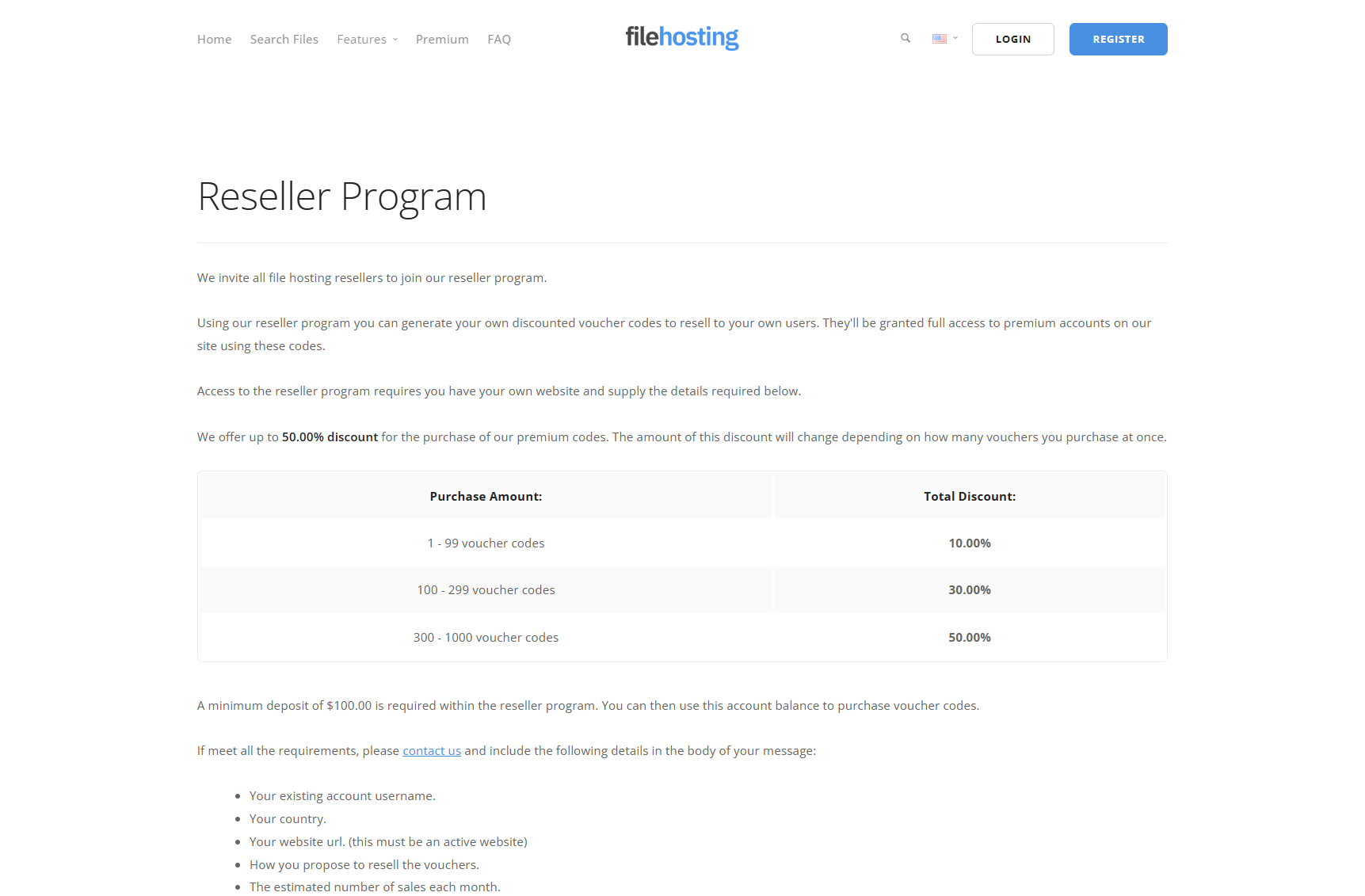The width and height of the screenshot is (1365, 896).
Task: Select the Purchase Amount column header
Action: (x=486, y=497)
